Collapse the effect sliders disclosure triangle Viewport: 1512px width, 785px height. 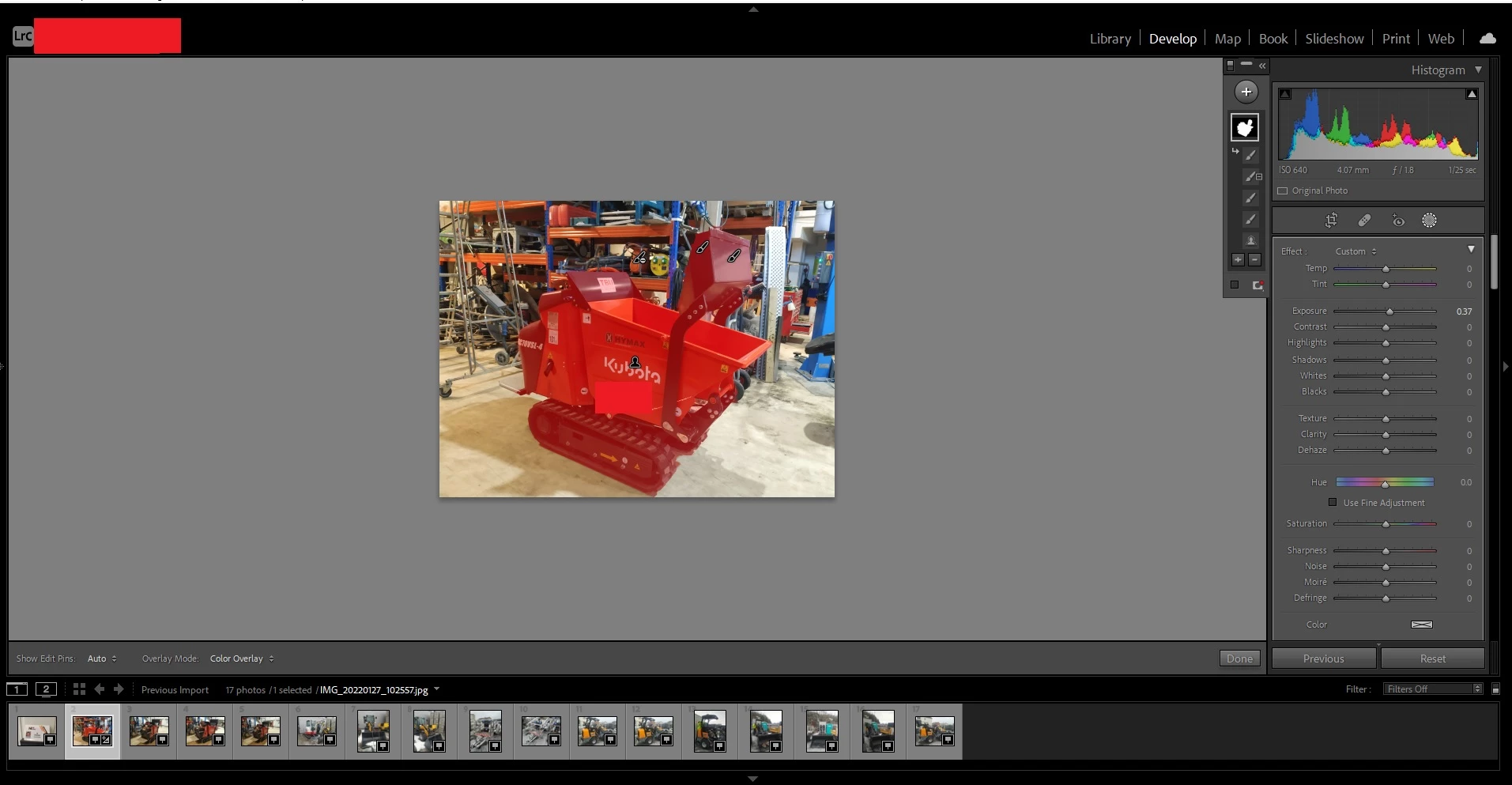(1471, 249)
